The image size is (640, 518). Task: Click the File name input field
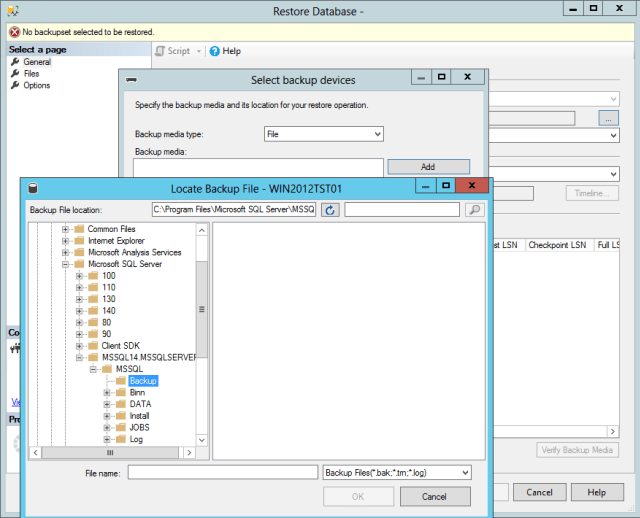tap(223, 473)
